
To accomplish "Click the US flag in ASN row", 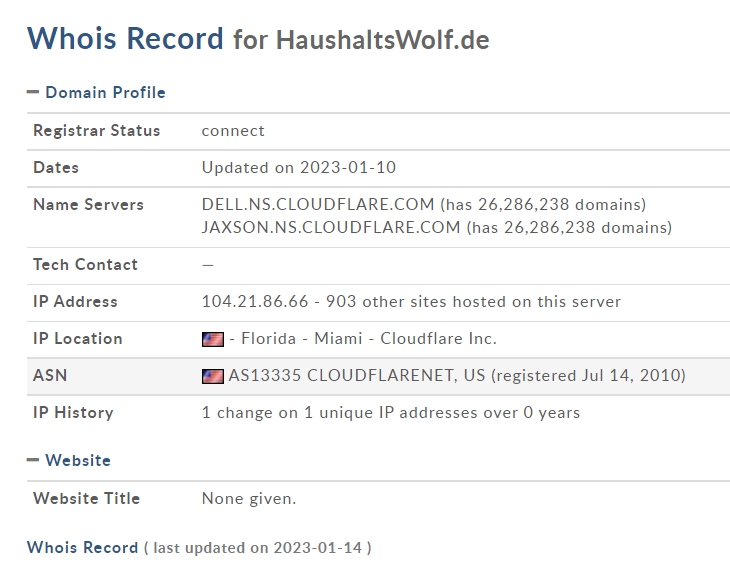I will (213, 376).
